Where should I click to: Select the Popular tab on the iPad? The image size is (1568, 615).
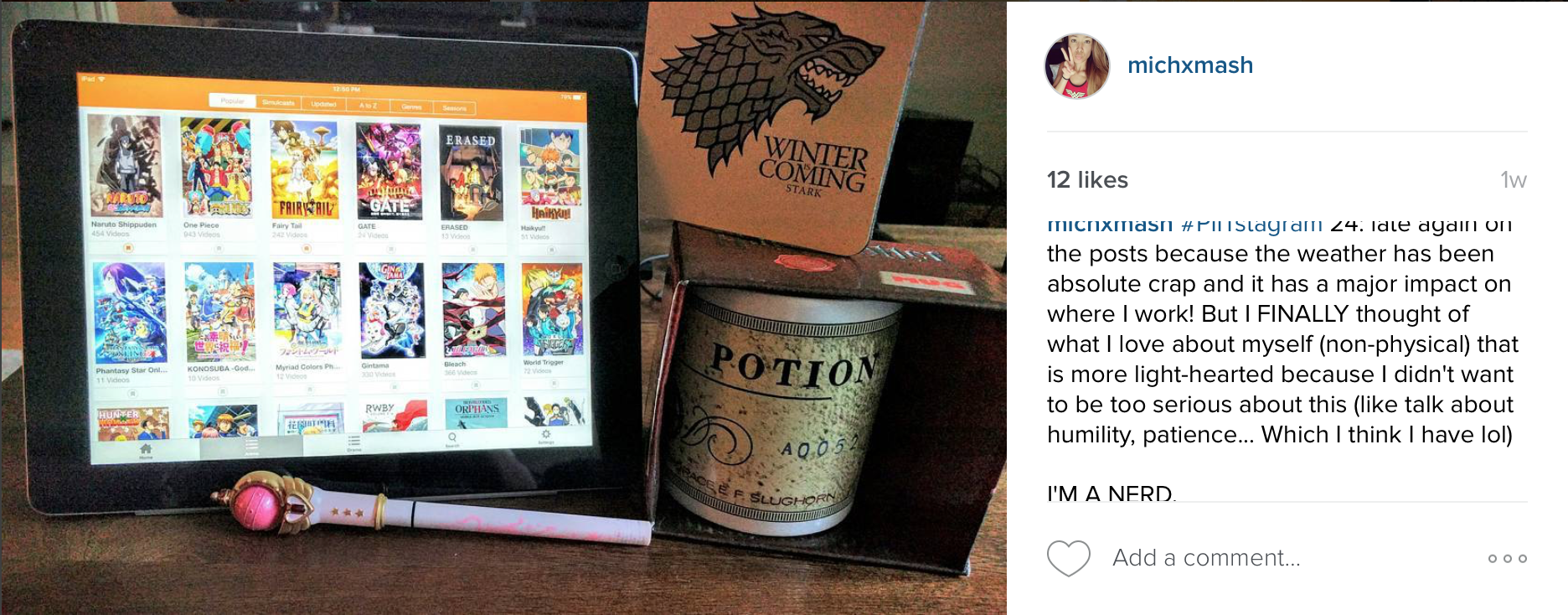[x=233, y=101]
